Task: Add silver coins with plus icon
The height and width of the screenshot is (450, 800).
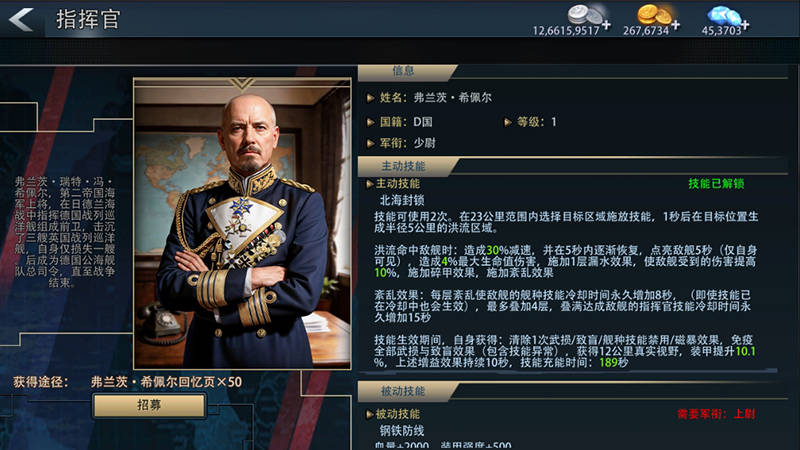Action: tap(606, 24)
